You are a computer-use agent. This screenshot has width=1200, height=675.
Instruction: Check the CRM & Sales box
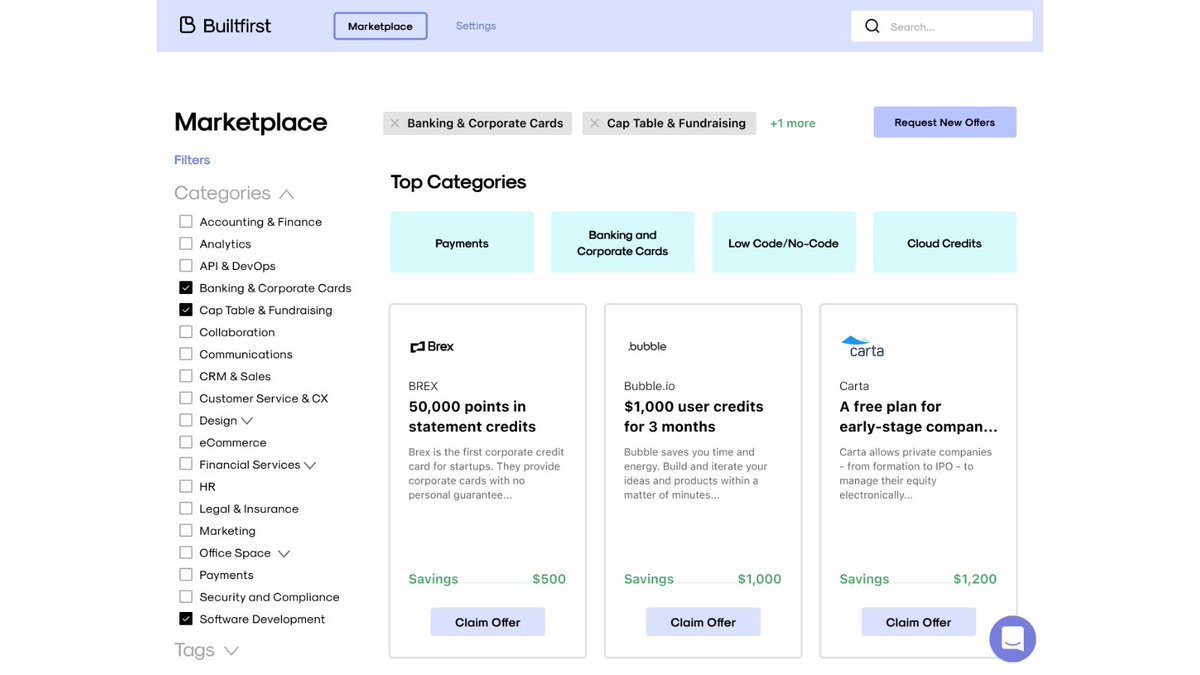(x=185, y=376)
